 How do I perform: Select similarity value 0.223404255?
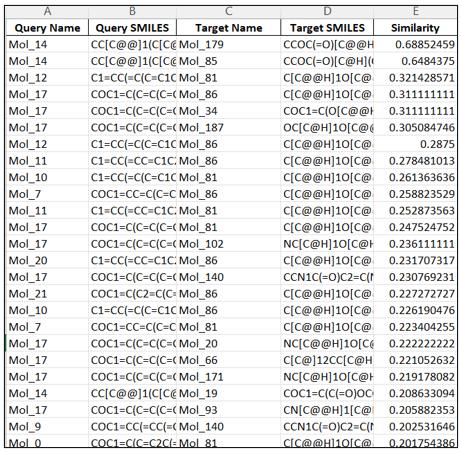[x=415, y=327]
